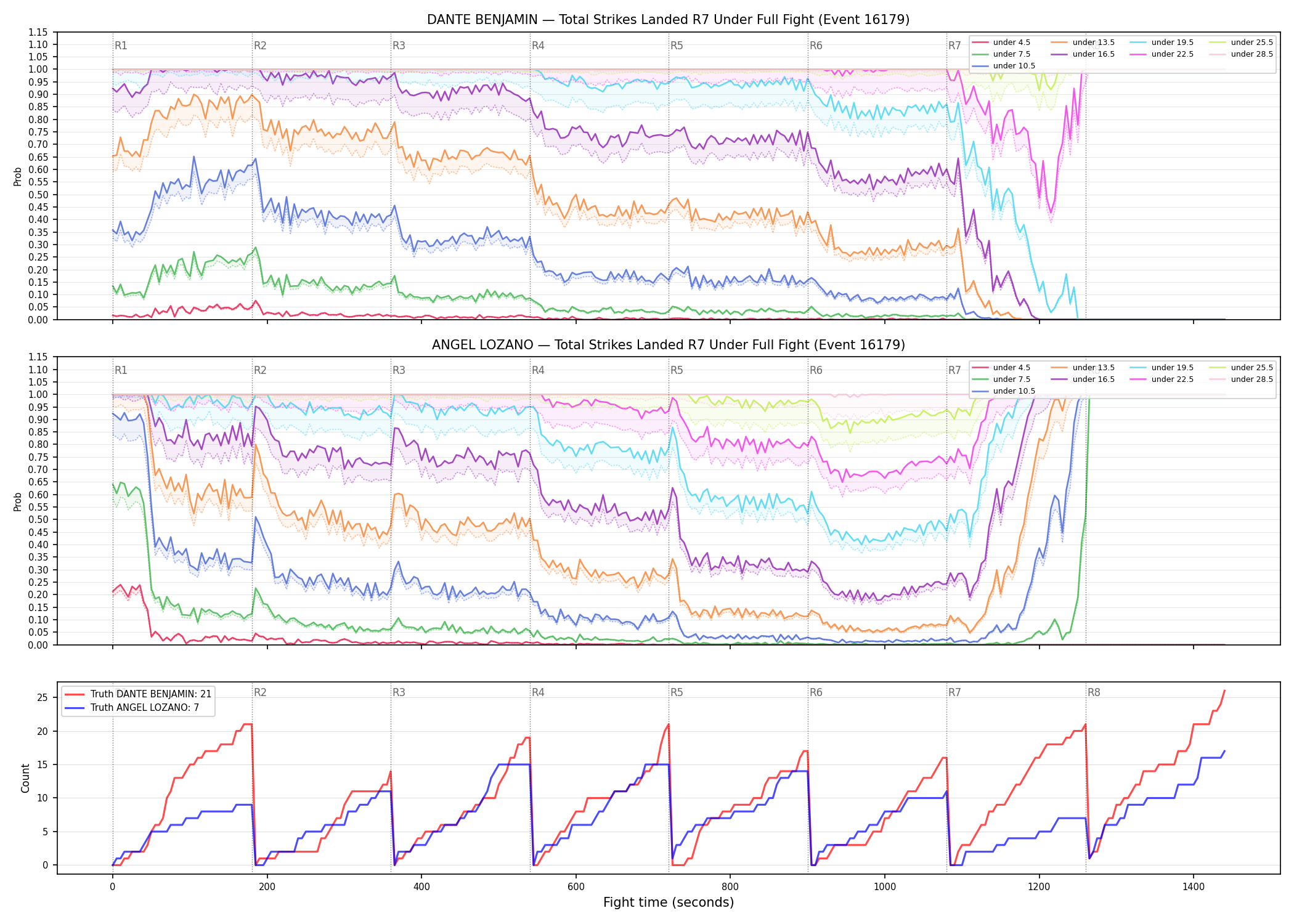Click R1 round marker in Angel Lozano chart
1294x924 pixels.
(121, 370)
